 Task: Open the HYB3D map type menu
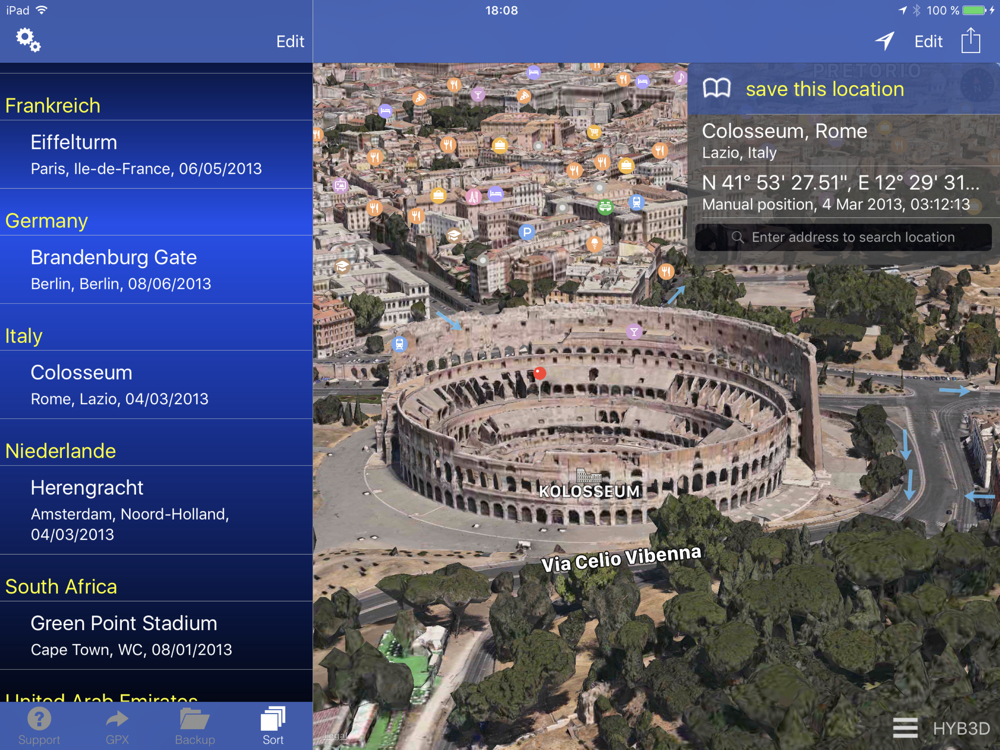point(961,728)
